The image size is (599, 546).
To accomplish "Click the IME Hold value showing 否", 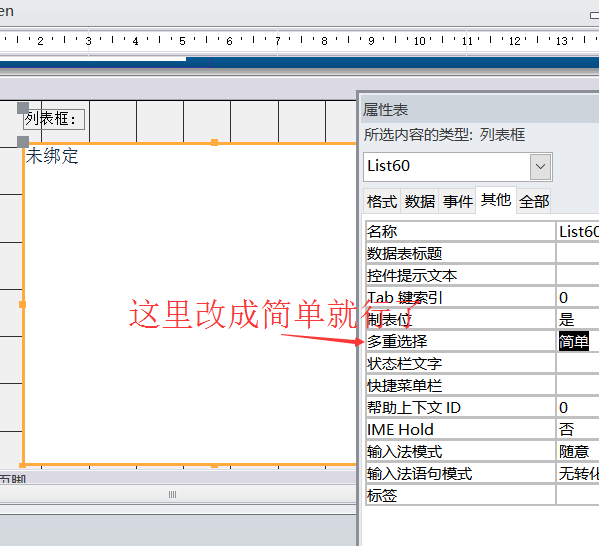I will [x=578, y=429].
